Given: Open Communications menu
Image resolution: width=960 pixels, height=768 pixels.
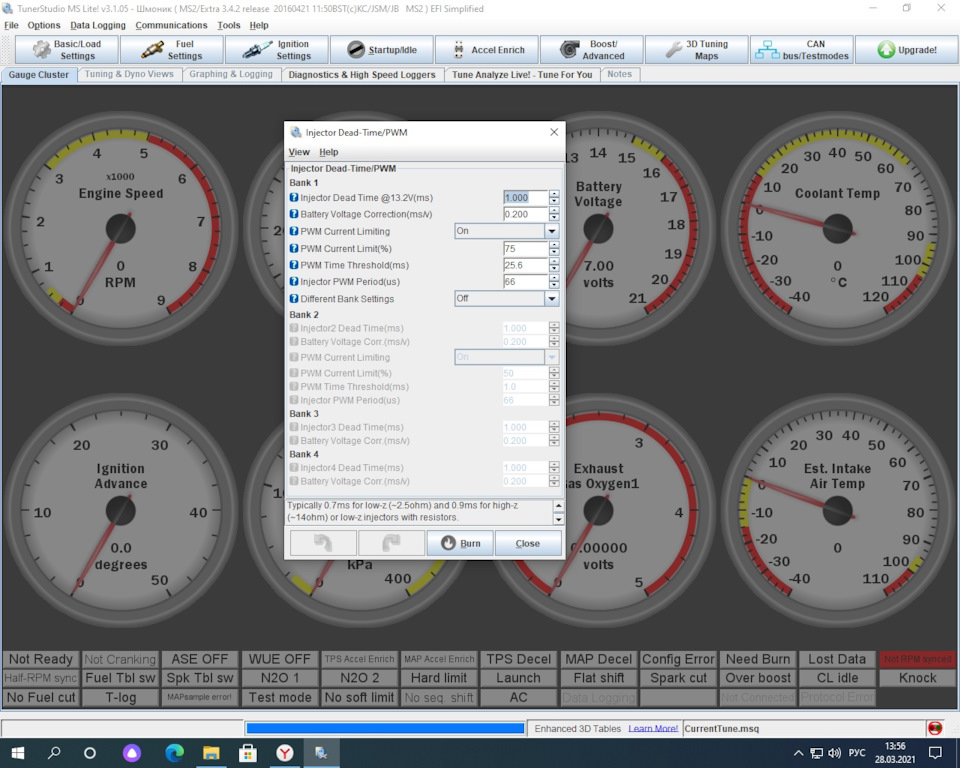Looking at the screenshot, I should click(171, 25).
